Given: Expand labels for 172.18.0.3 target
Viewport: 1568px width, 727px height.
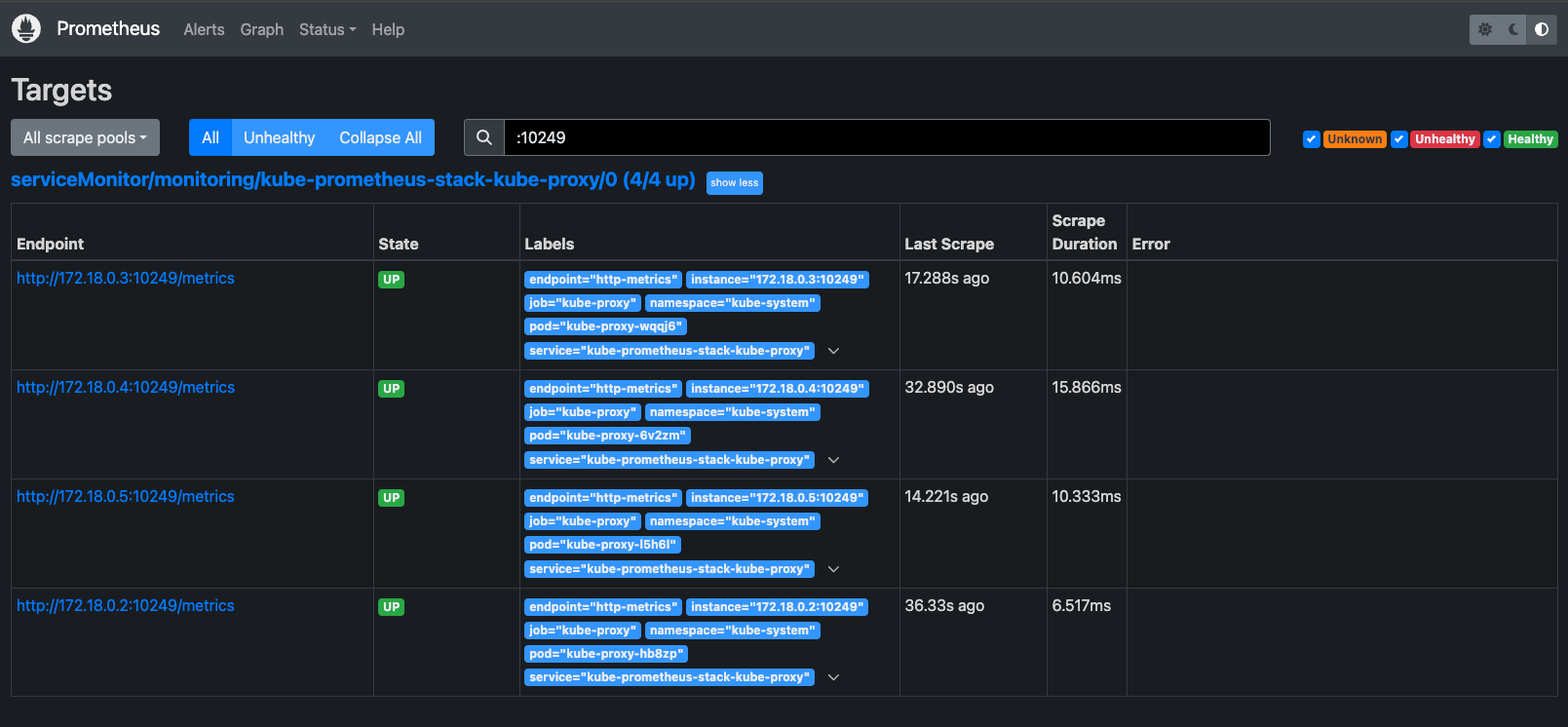Looking at the screenshot, I should pyautogui.click(x=833, y=351).
